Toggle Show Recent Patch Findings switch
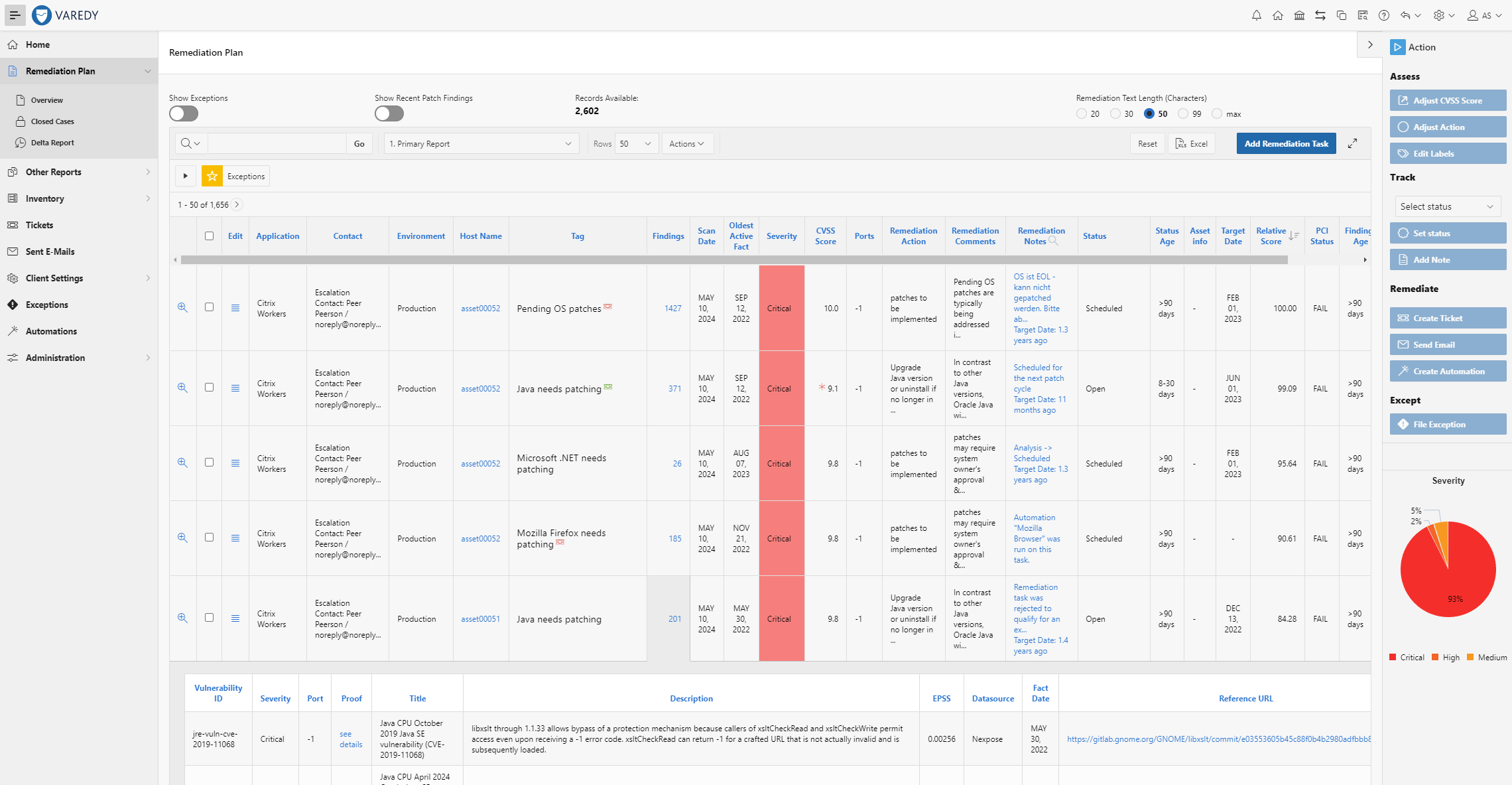This screenshot has height=785, width=1512. coord(389,113)
